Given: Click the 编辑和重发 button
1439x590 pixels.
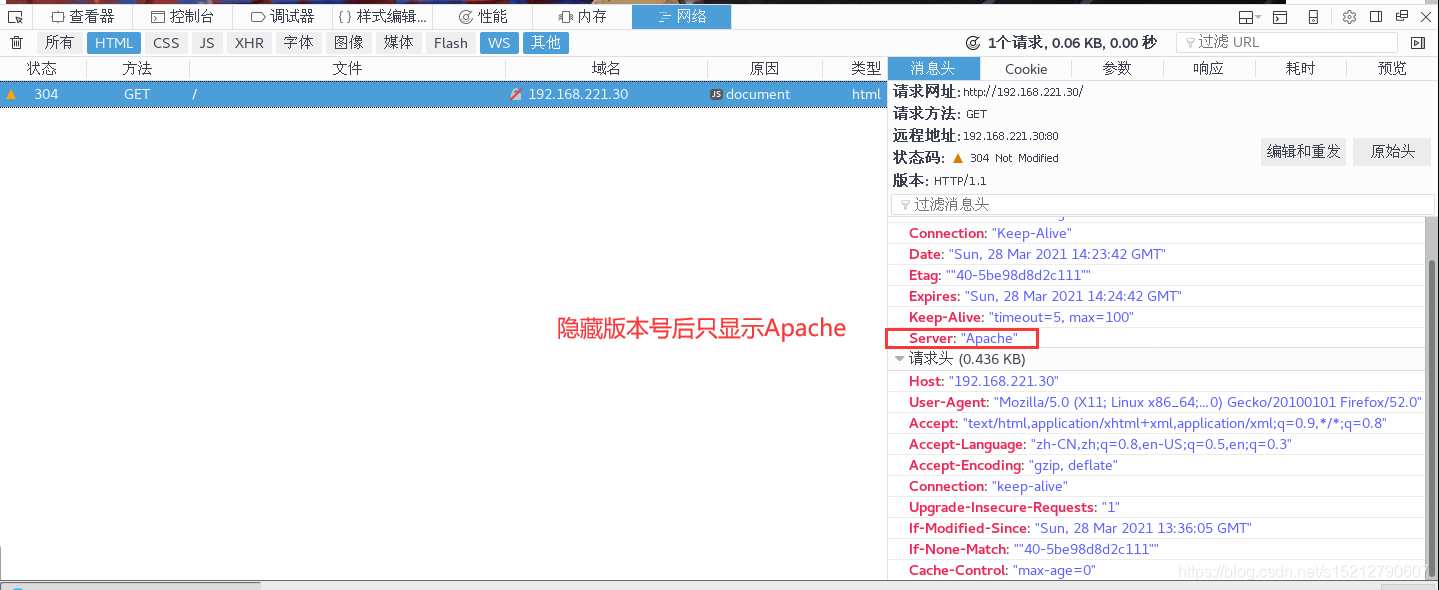Looking at the screenshot, I should coord(1303,152).
